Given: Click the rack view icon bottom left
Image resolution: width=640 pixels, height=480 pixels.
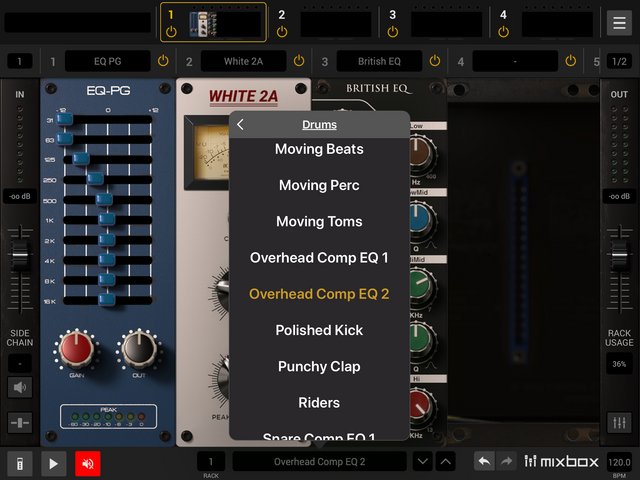Looking at the screenshot, I should coord(20,464).
